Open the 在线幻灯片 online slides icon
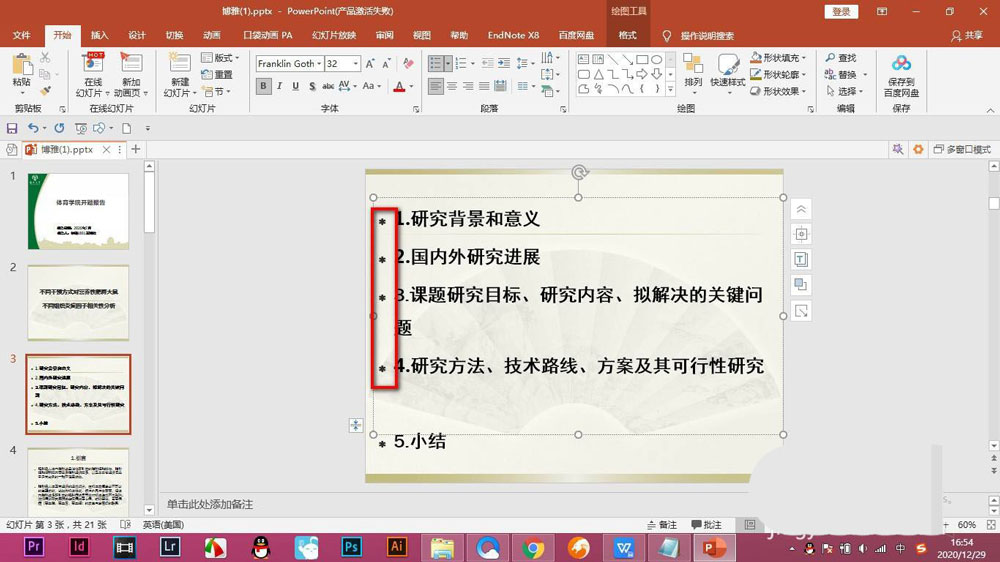 (93, 64)
